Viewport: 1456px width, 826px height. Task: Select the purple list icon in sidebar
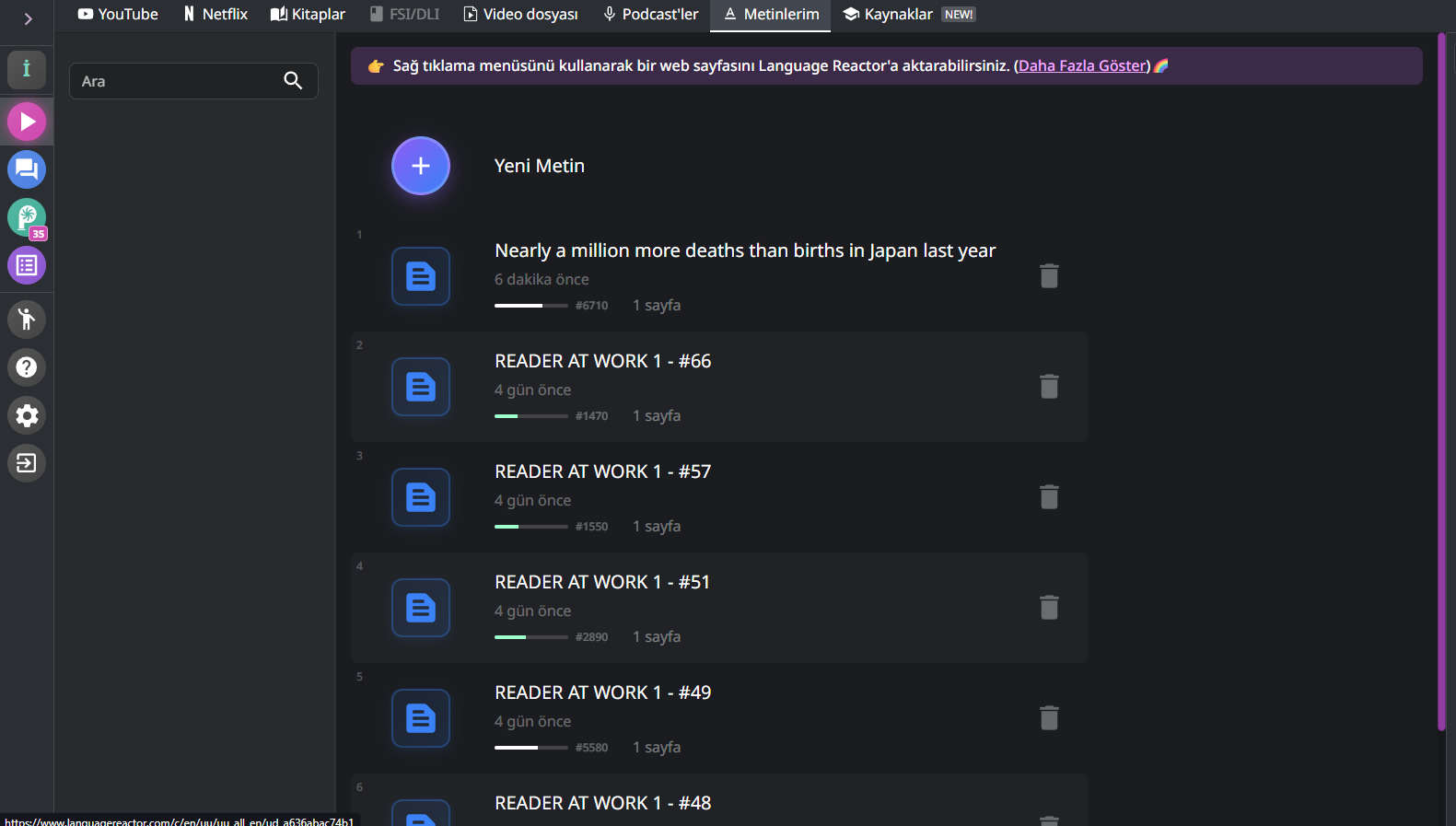pos(27,265)
